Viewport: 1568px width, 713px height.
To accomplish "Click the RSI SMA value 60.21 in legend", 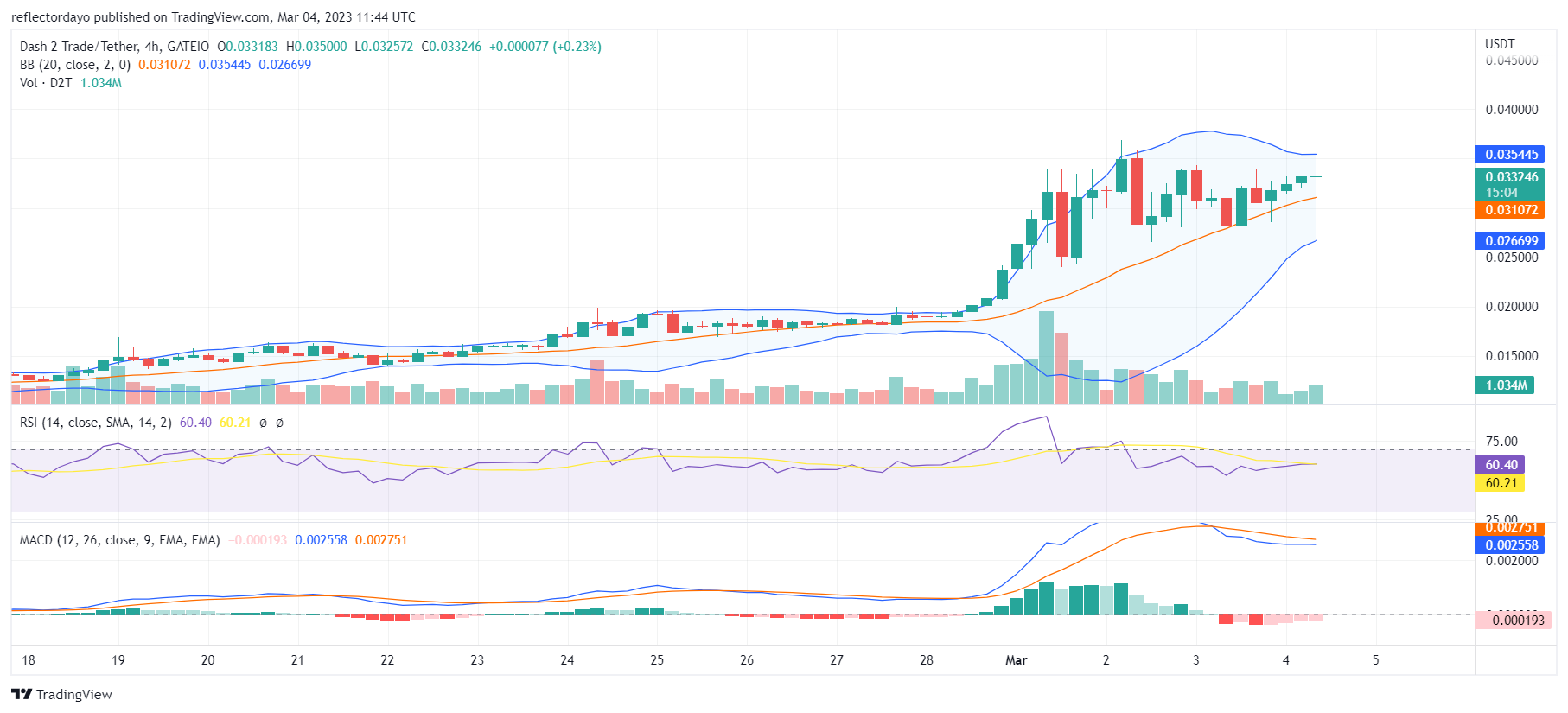I will click(235, 423).
